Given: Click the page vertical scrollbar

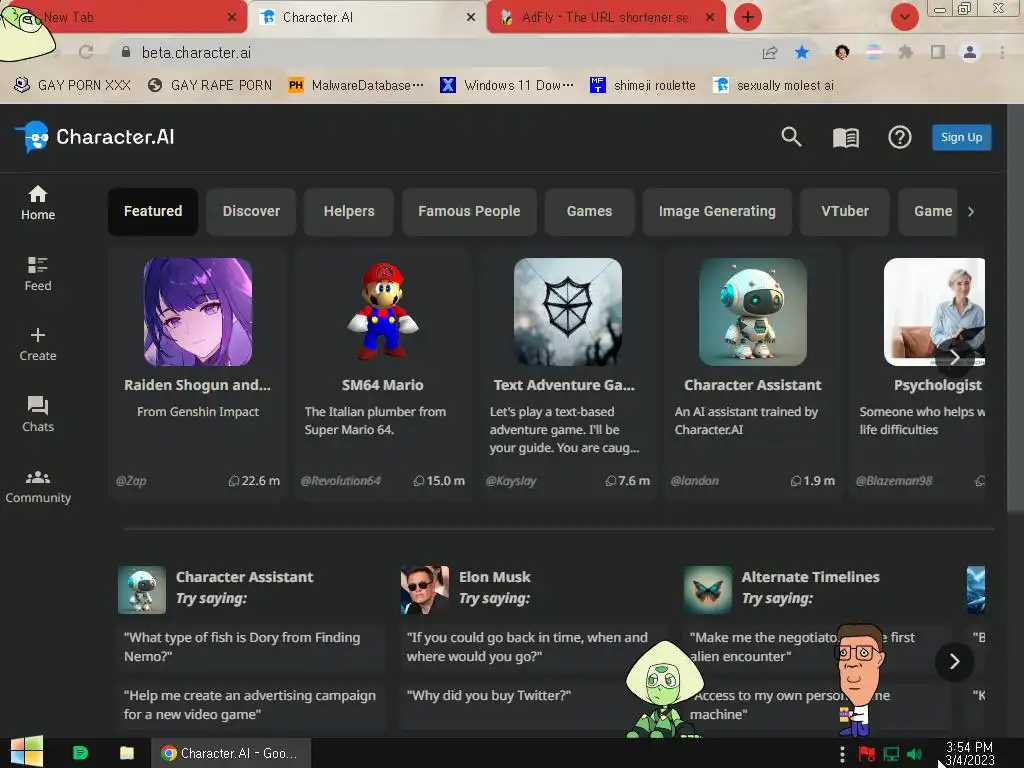Looking at the screenshot, I should (x=1015, y=308).
